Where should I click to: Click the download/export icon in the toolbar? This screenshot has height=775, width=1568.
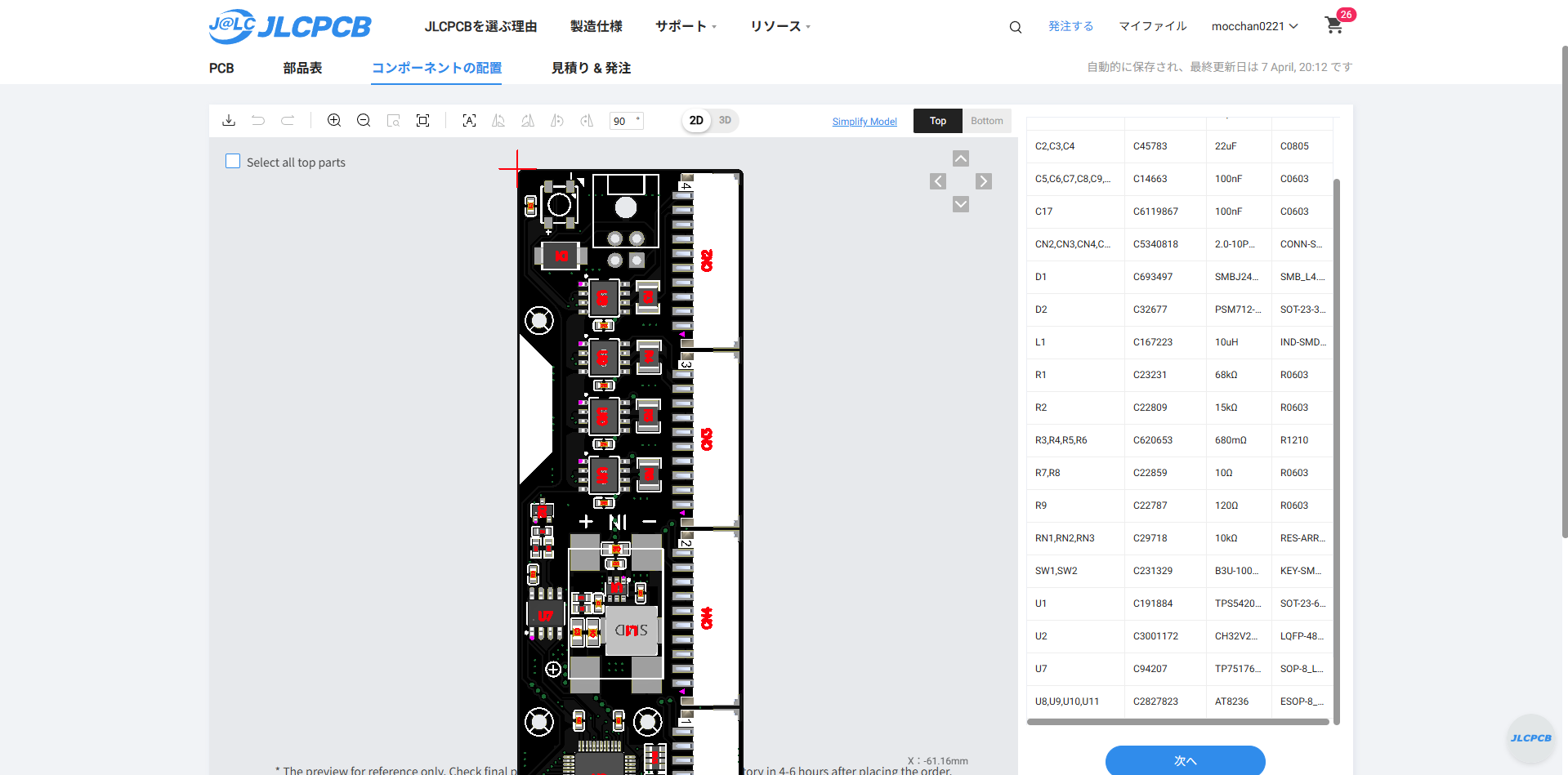click(x=229, y=120)
